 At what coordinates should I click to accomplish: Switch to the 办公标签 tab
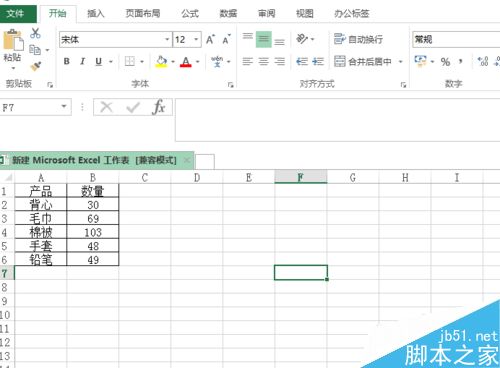[352, 13]
